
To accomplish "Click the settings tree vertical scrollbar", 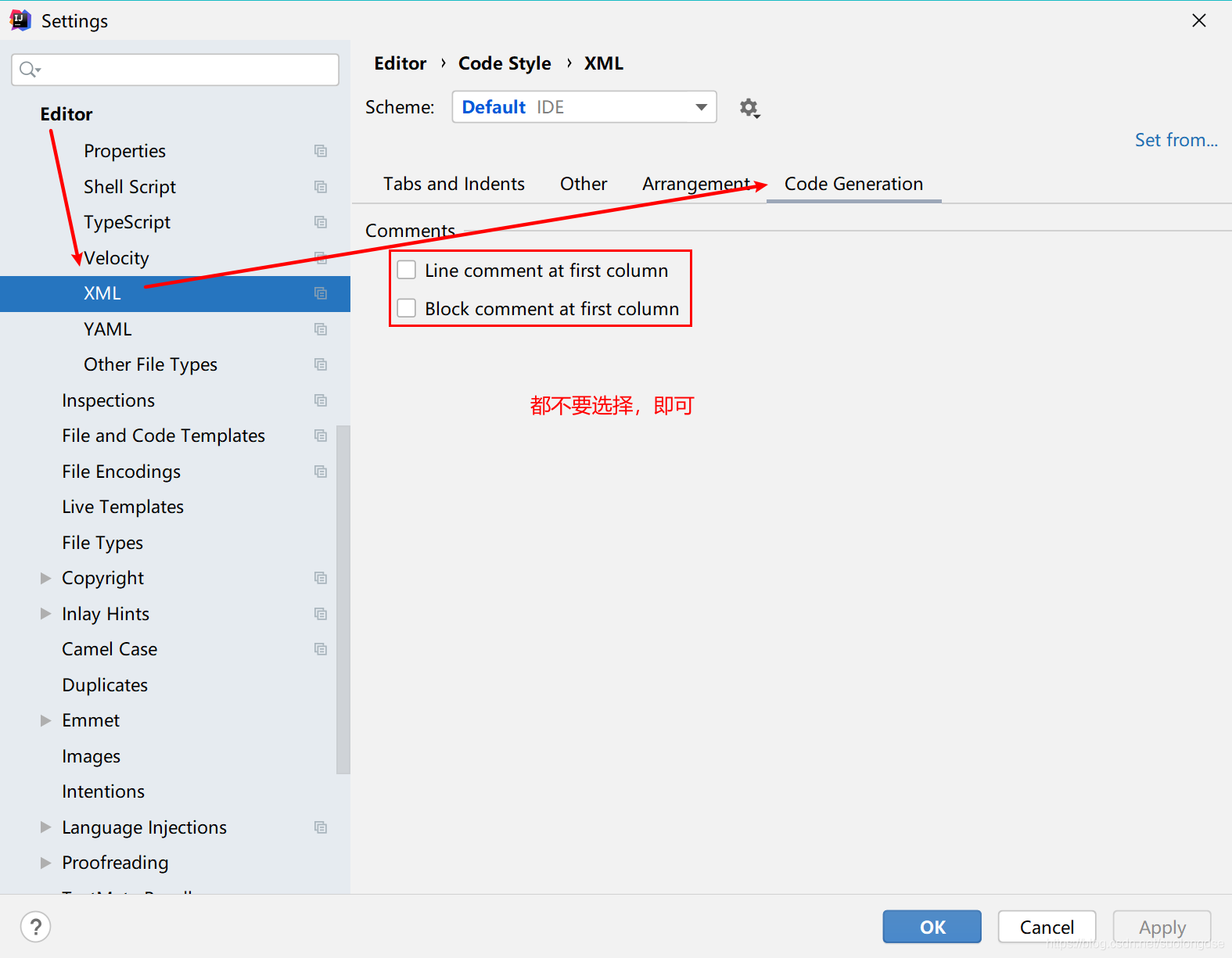I will coord(343,599).
